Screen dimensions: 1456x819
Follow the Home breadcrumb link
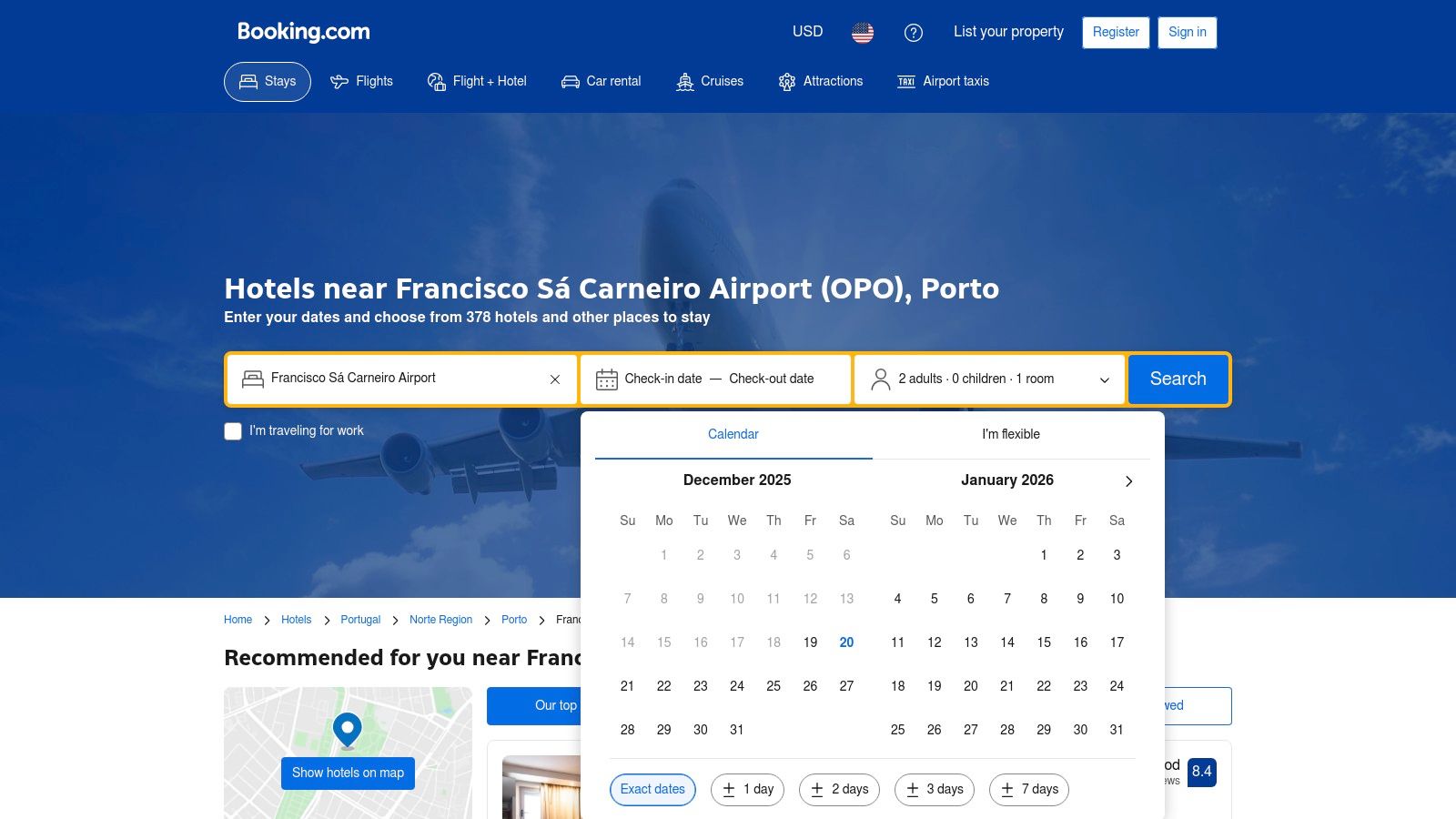[238, 620]
